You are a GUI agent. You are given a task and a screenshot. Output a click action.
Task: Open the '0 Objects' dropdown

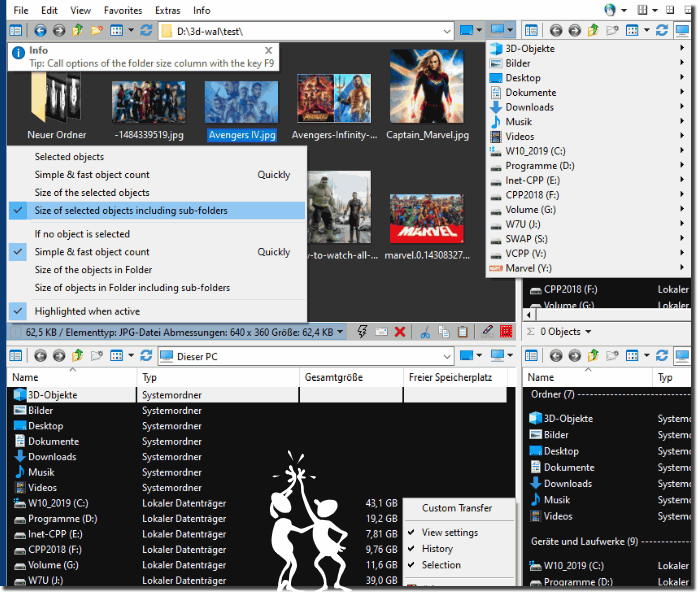565,332
